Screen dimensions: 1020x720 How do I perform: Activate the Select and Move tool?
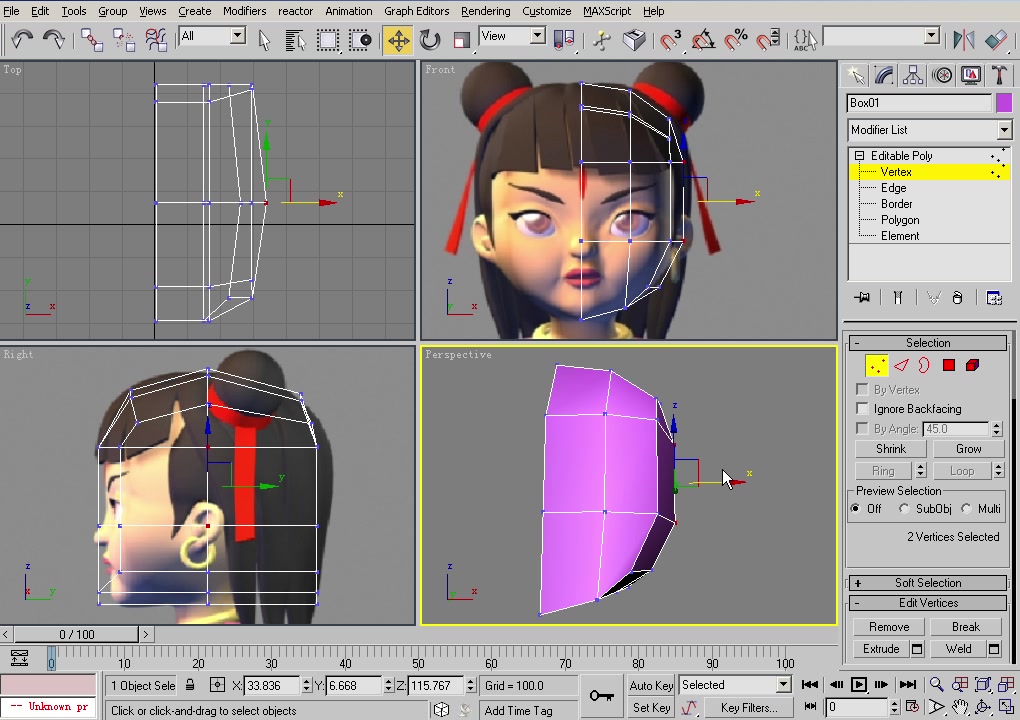point(398,39)
